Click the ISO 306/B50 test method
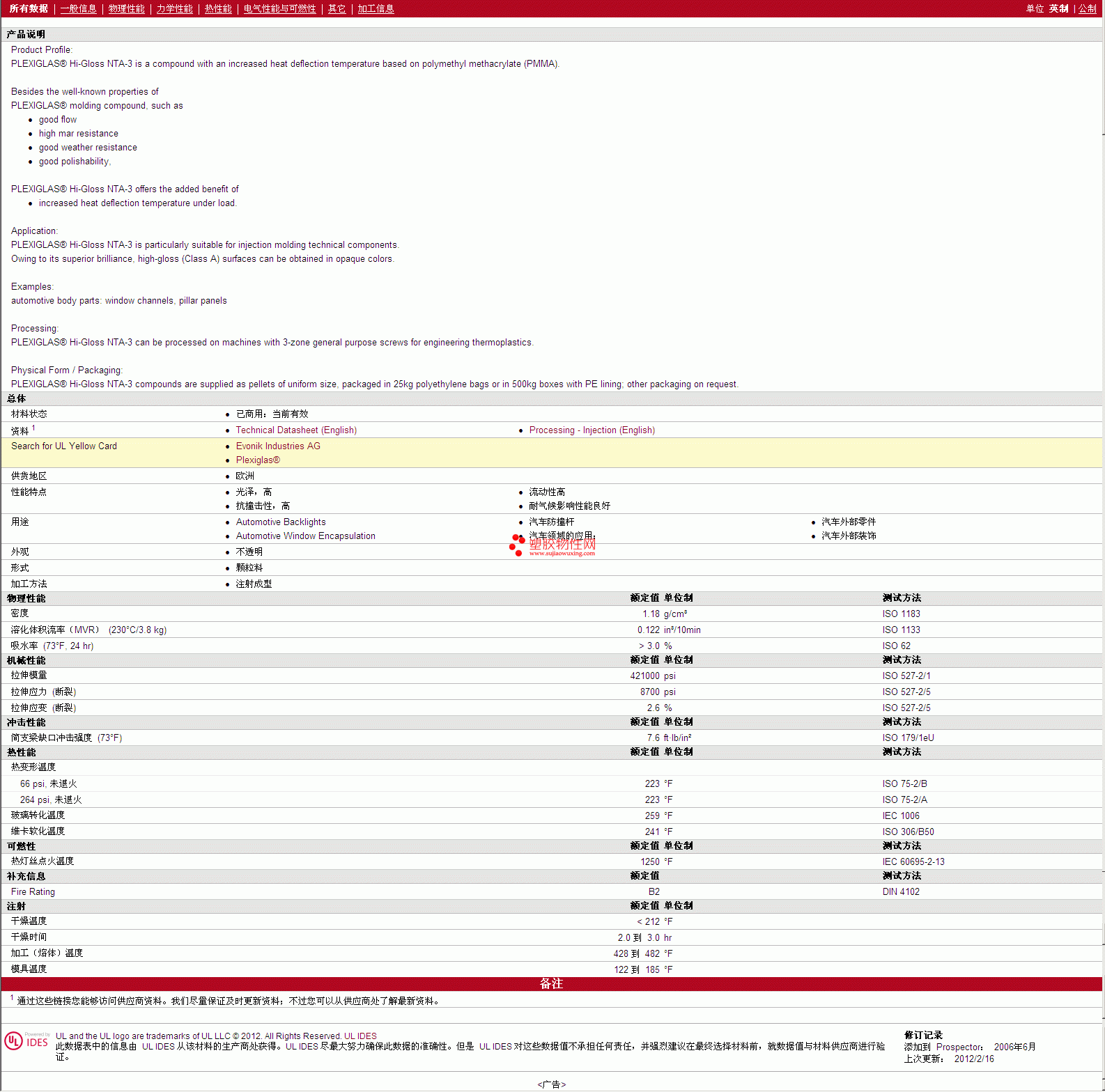The height and width of the screenshot is (1092, 1105). pyautogui.click(x=908, y=832)
